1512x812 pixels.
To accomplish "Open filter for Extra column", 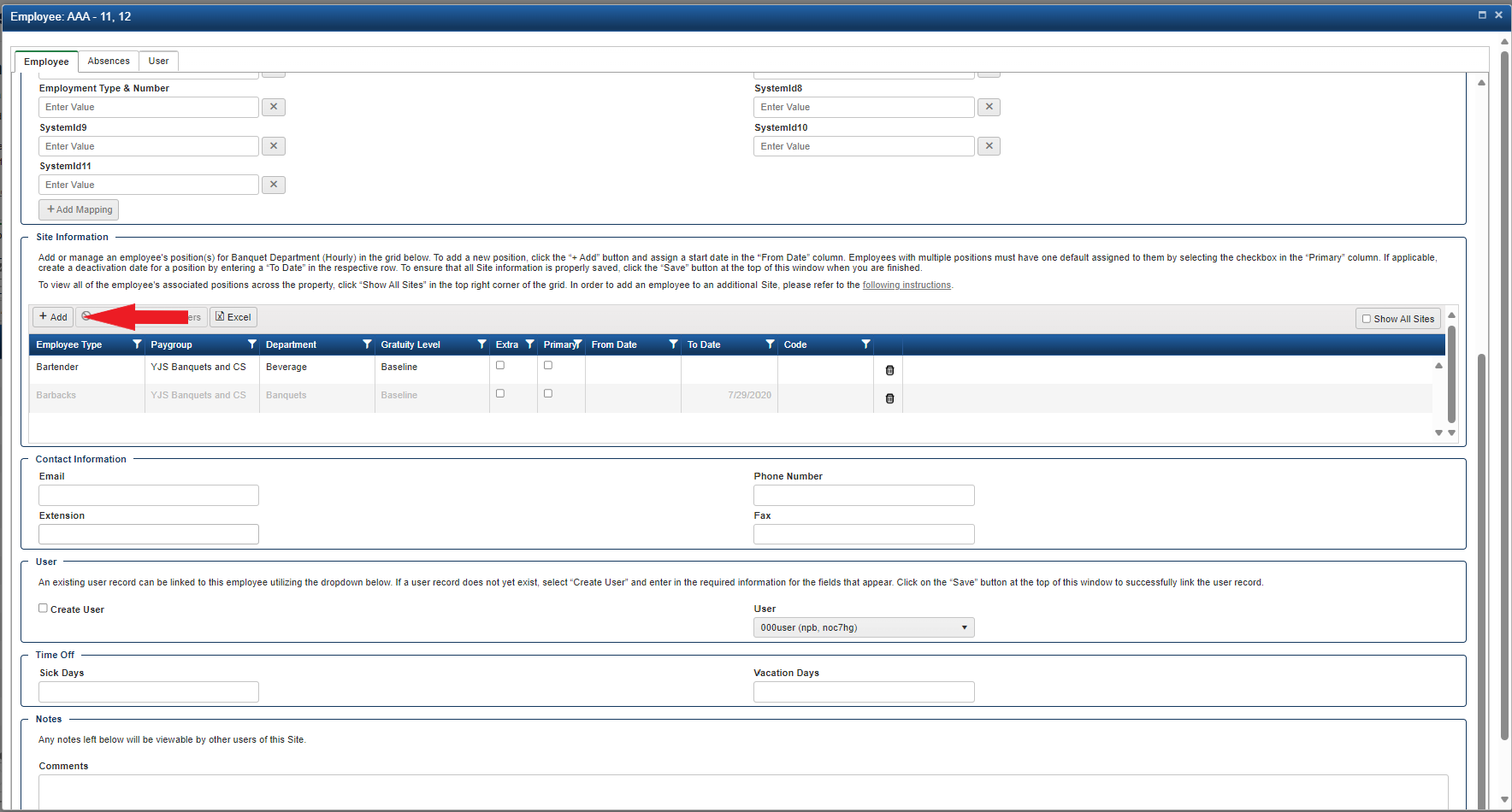I will click(529, 344).
